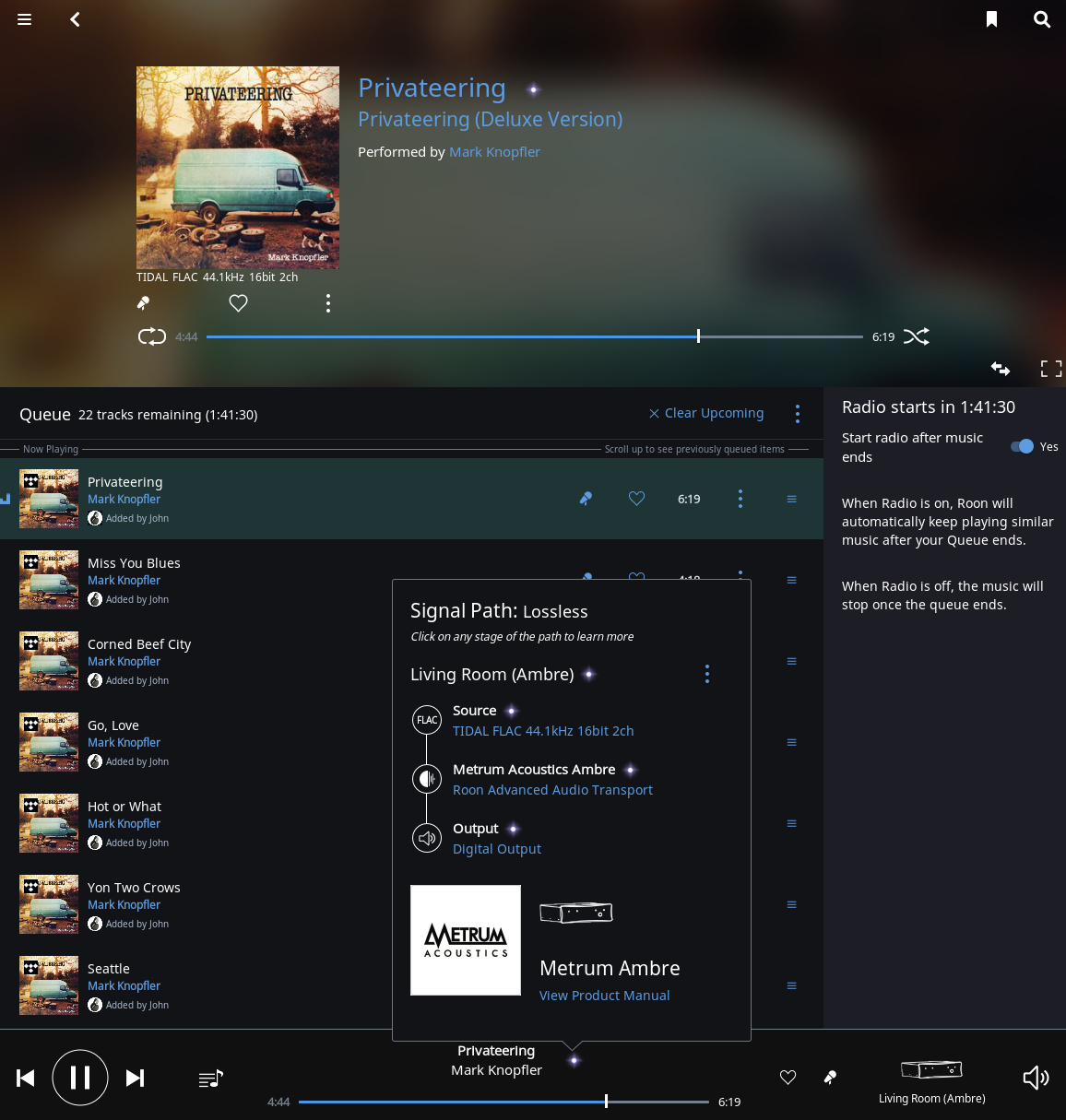Enter fullscreen now playing view

click(1050, 369)
